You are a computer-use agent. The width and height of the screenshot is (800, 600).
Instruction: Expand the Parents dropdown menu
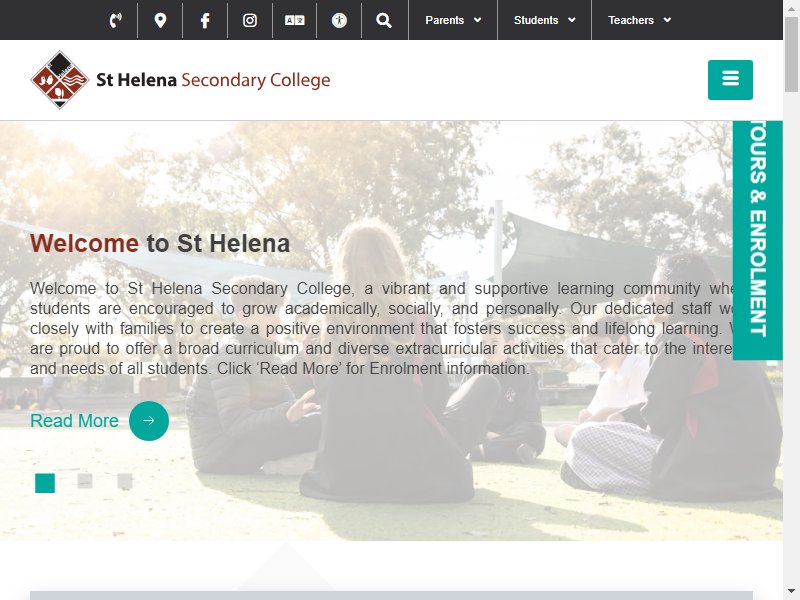coord(453,20)
